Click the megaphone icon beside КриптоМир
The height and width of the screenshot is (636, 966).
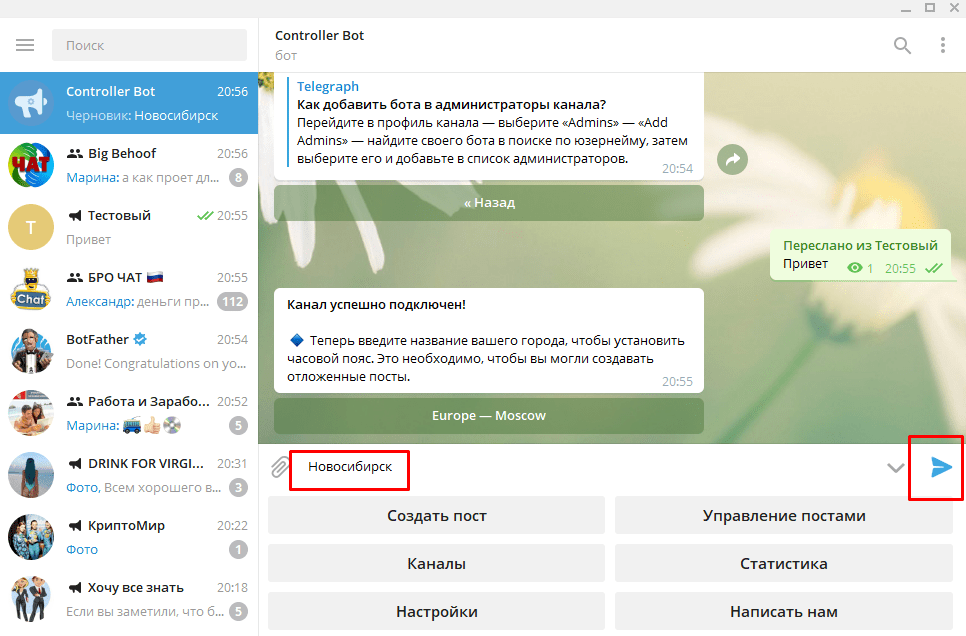click(75, 526)
